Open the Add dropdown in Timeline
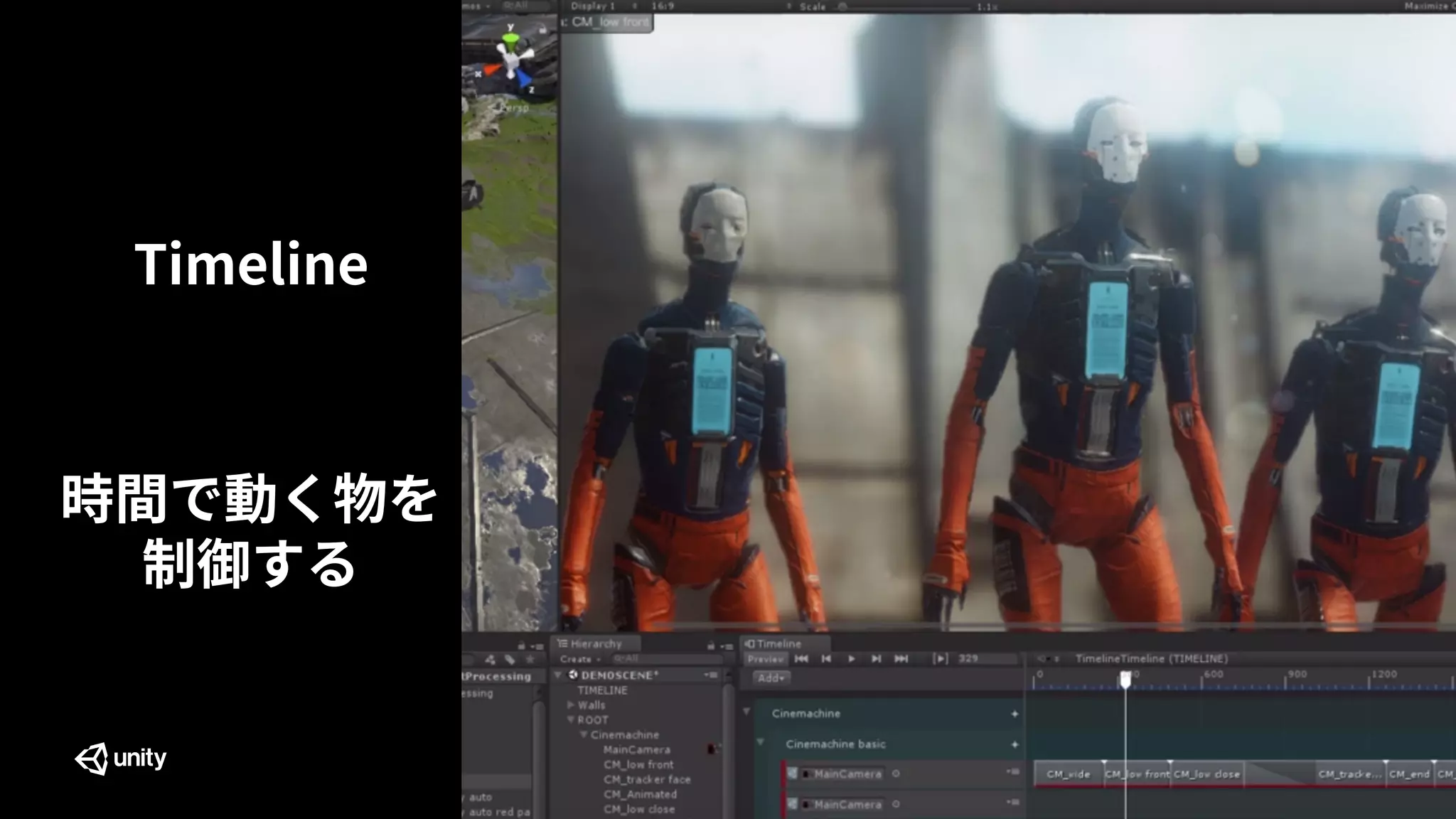This screenshot has width=1456, height=819. (771, 678)
